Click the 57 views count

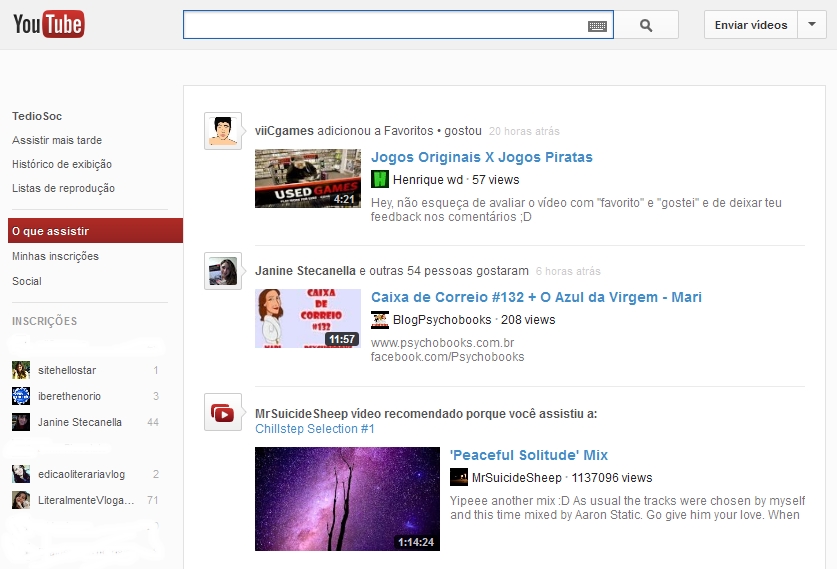click(495, 180)
